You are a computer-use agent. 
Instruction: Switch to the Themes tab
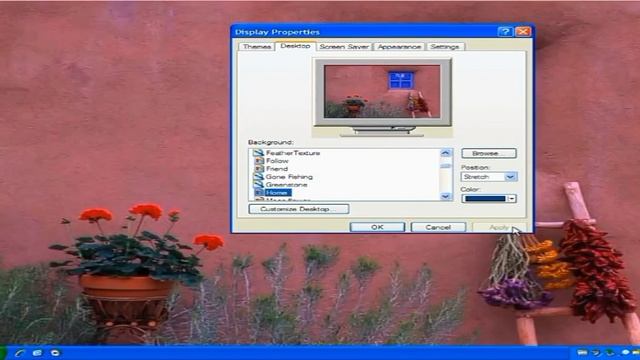point(257,47)
